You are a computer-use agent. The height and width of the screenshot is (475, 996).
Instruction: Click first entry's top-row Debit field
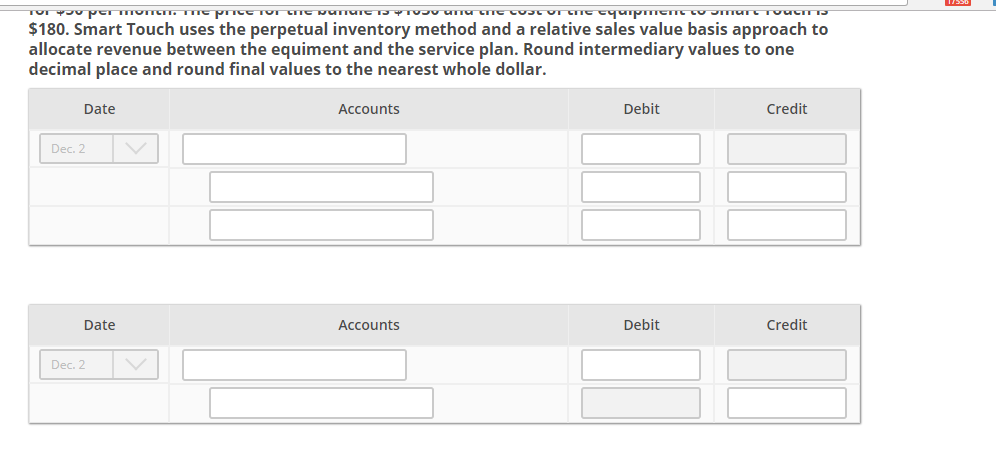click(x=641, y=149)
